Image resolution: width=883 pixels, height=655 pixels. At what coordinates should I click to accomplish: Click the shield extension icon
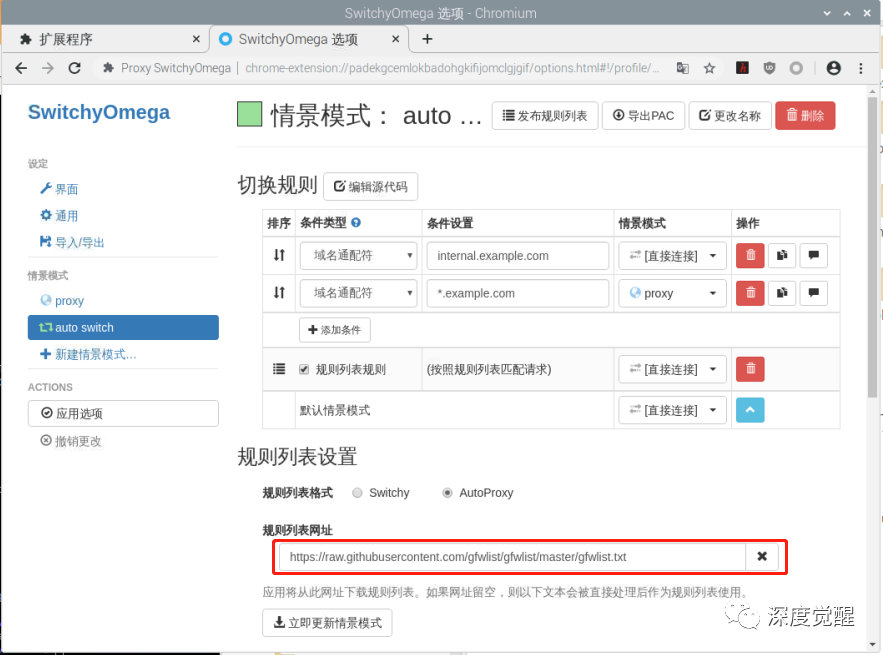769,68
